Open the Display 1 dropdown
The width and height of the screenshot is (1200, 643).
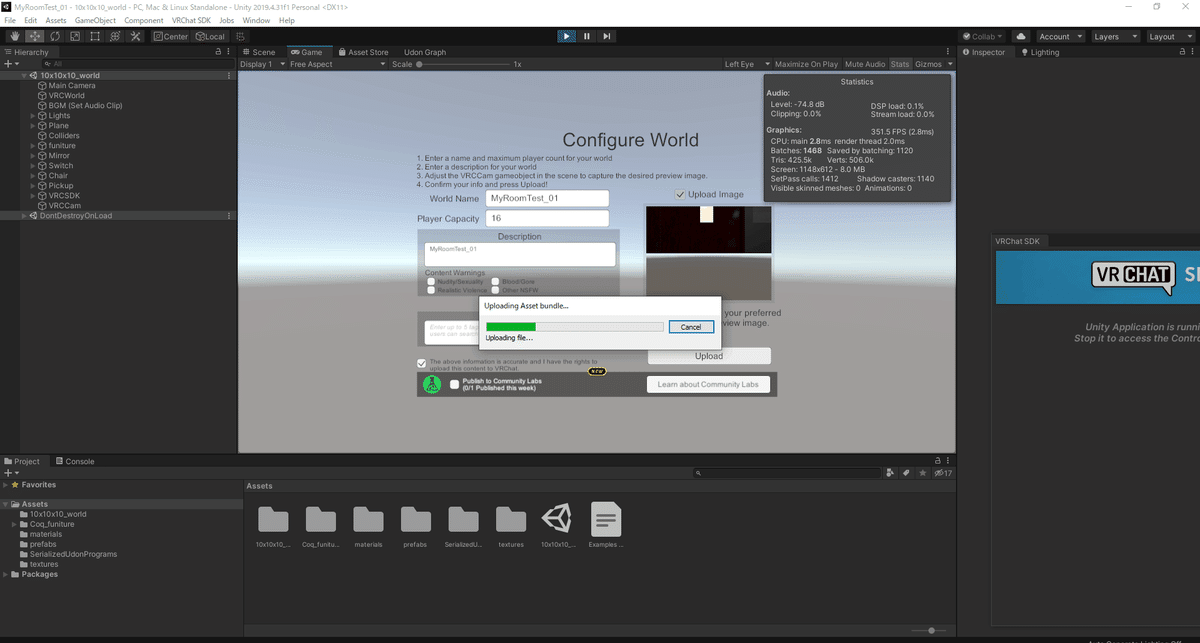pyautogui.click(x=262, y=64)
